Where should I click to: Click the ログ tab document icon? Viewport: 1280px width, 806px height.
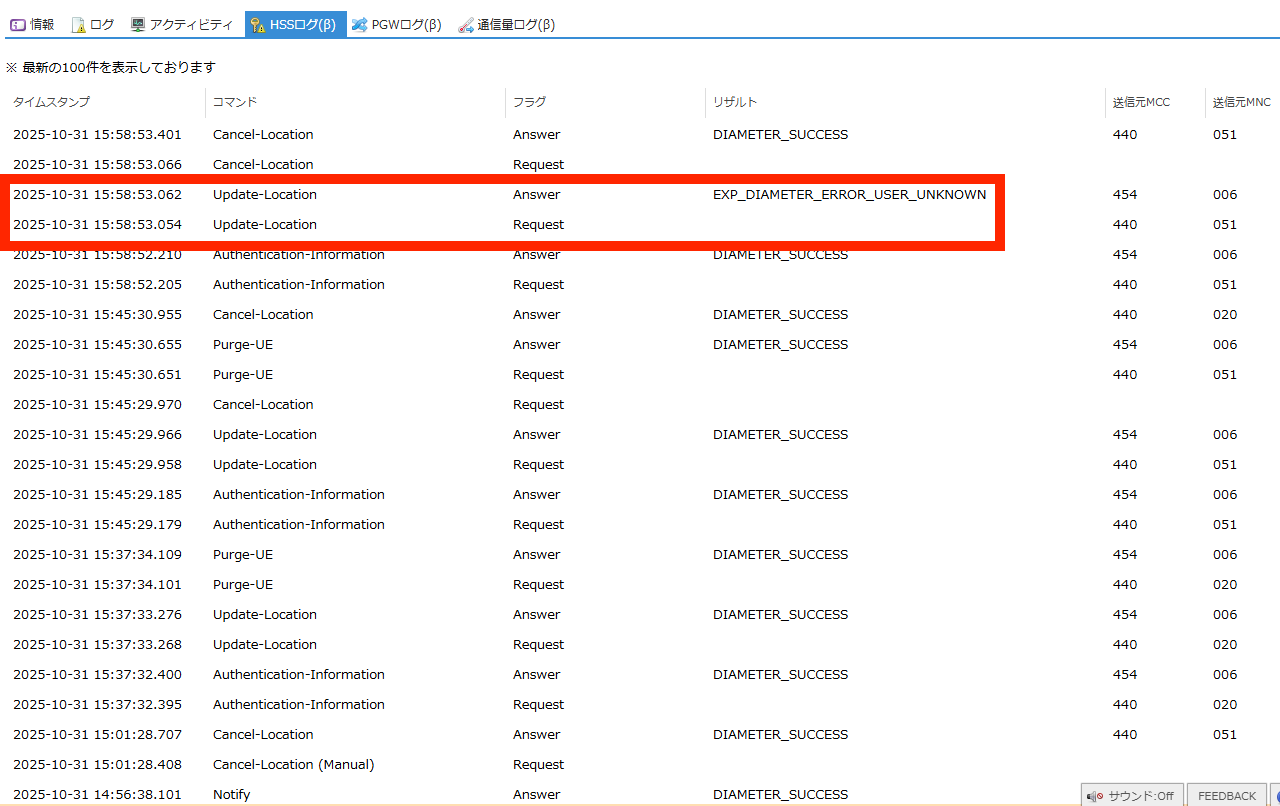click(x=79, y=25)
